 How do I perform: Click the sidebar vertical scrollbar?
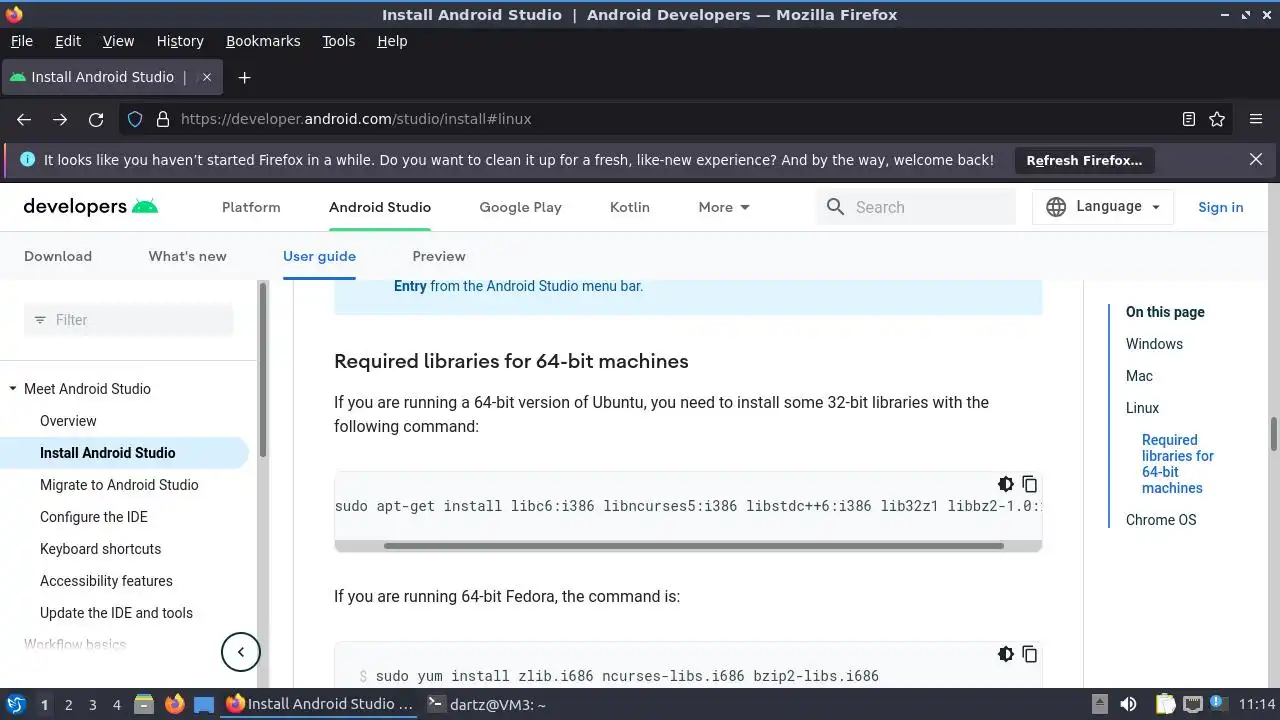(x=263, y=370)
